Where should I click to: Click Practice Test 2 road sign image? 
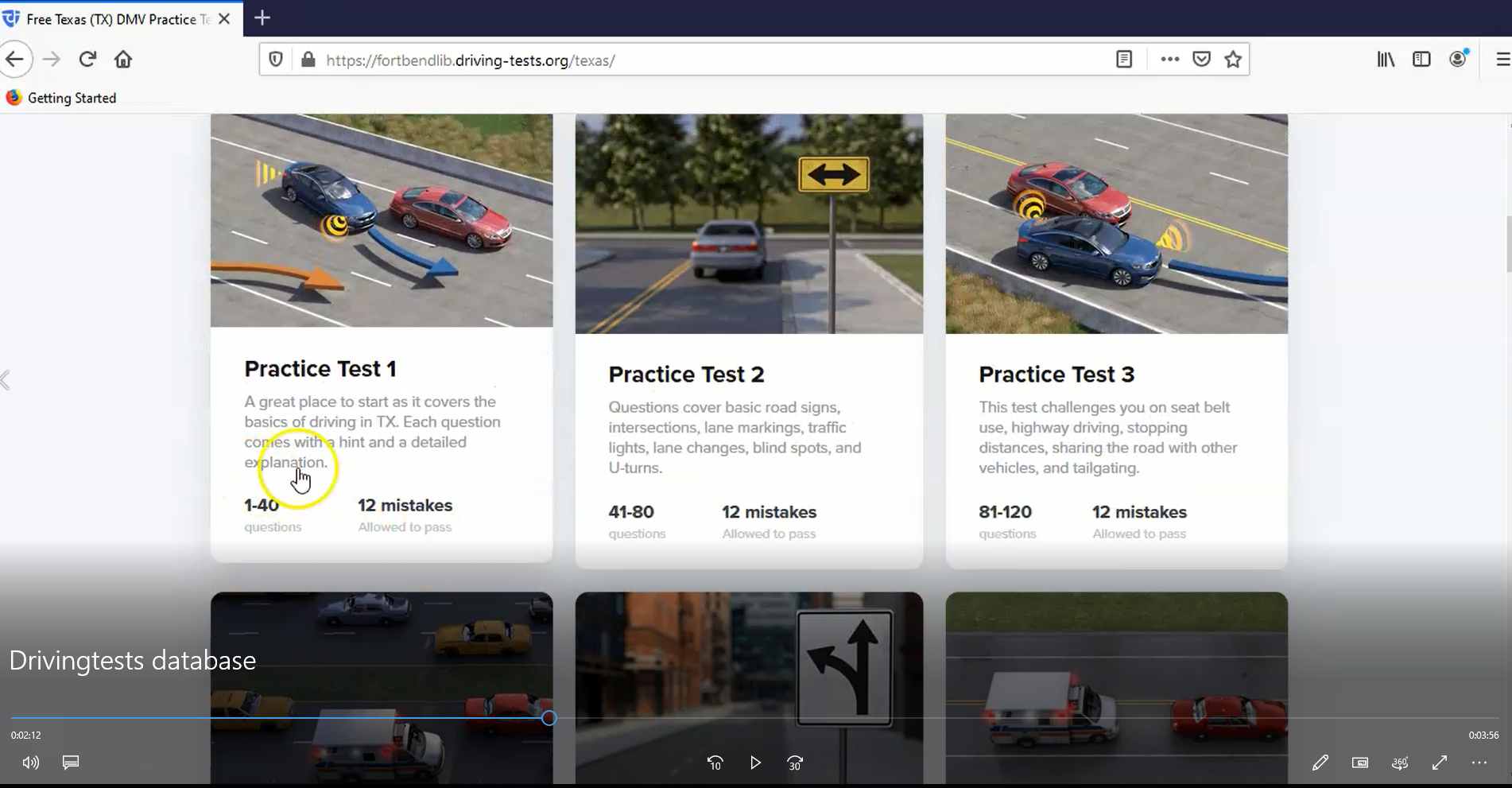click(749, 223)
